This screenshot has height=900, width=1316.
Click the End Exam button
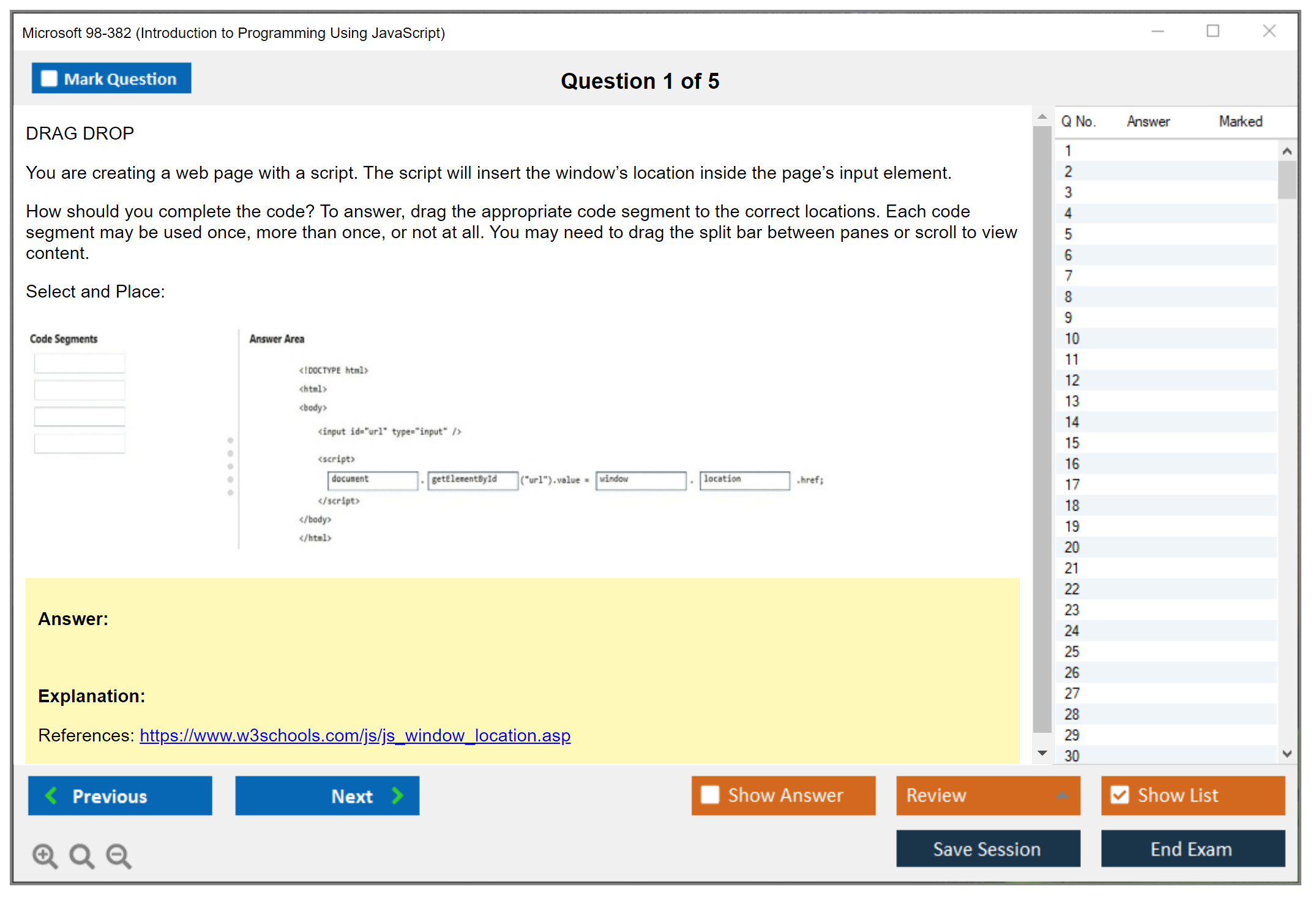tap(1192, 849)
